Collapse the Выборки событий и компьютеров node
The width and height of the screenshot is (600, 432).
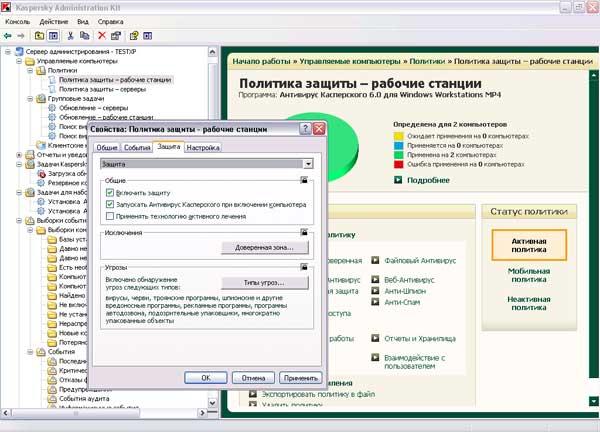19,220
